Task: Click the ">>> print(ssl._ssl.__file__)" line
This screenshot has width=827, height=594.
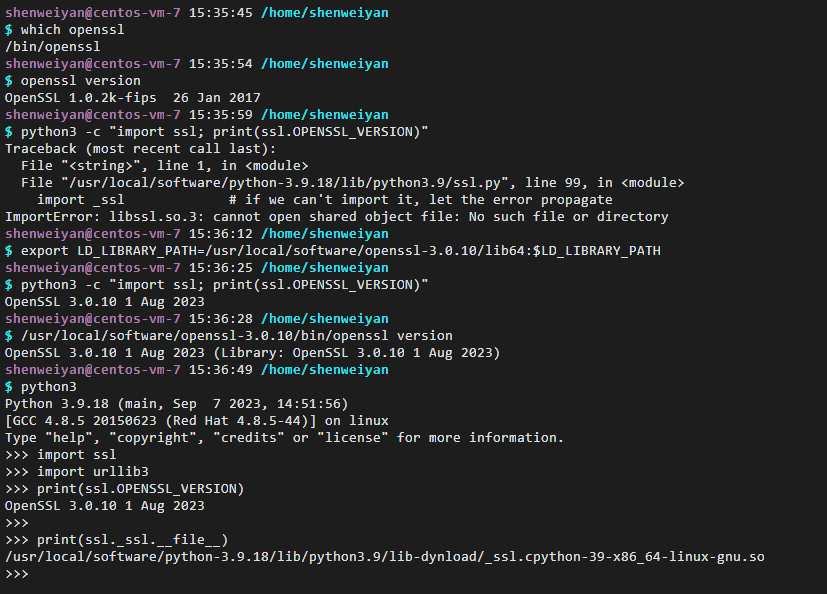Action: [117, 540]
